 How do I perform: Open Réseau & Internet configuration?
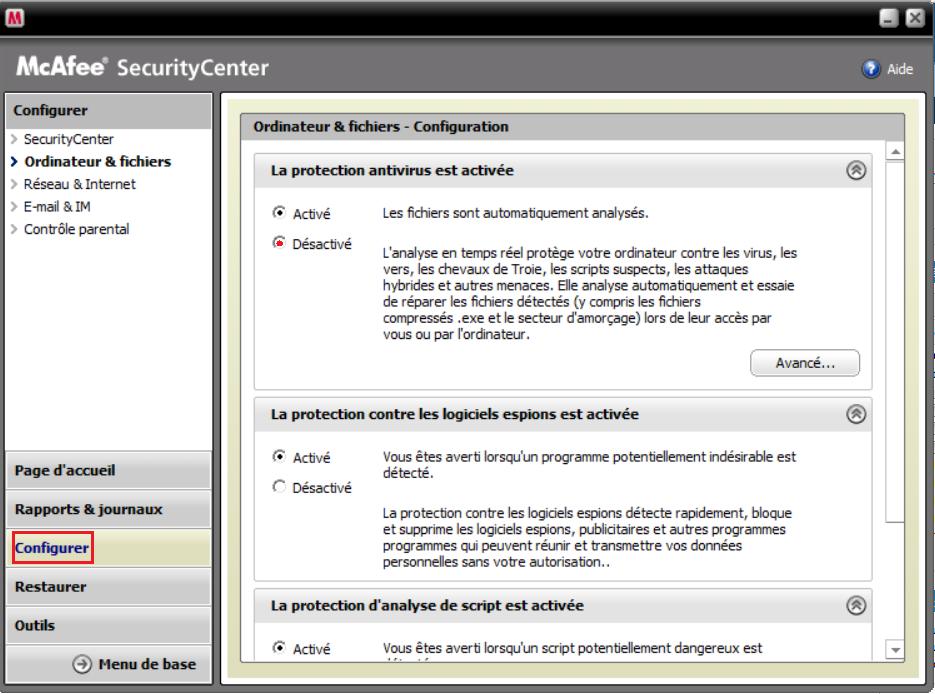click(80, 184)
